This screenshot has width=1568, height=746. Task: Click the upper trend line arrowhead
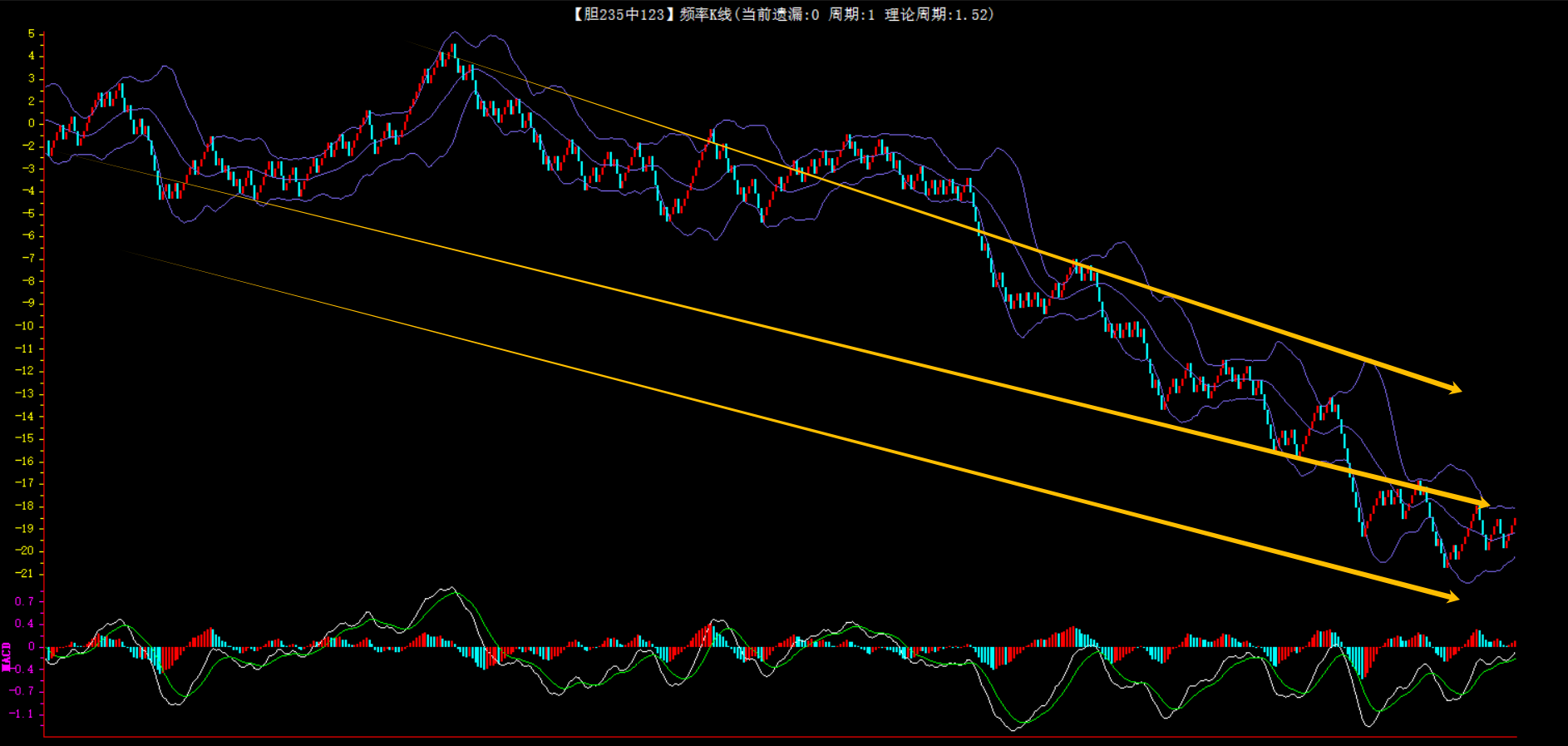[1455, 388]
